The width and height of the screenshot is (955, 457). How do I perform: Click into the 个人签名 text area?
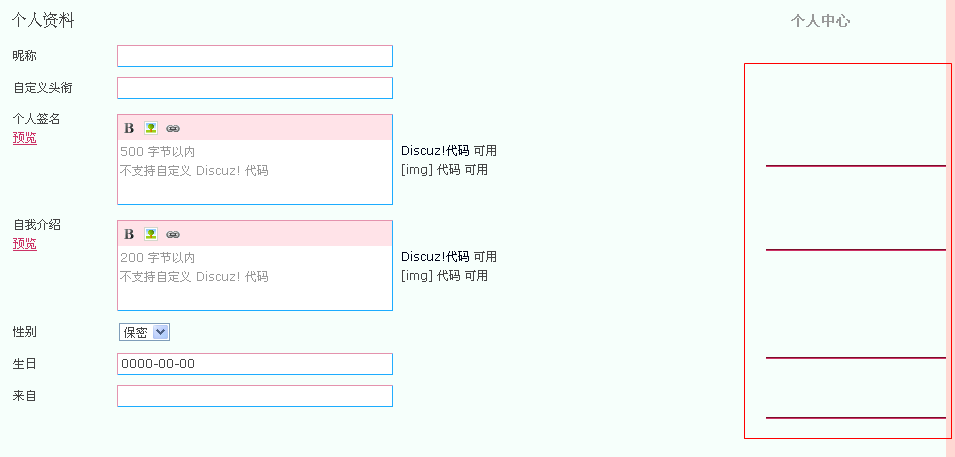pos(255,172)
